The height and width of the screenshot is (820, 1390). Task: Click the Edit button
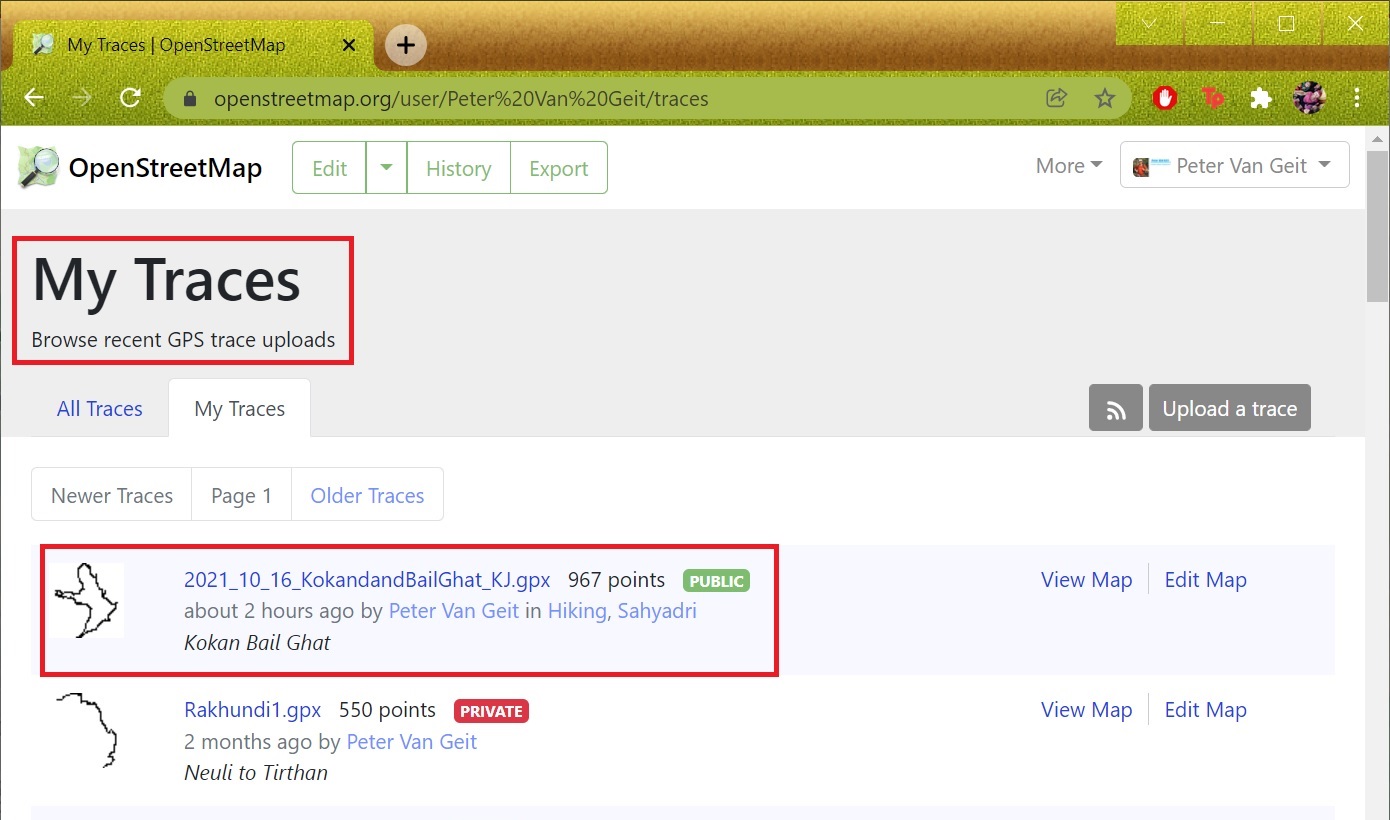[330, 168]
